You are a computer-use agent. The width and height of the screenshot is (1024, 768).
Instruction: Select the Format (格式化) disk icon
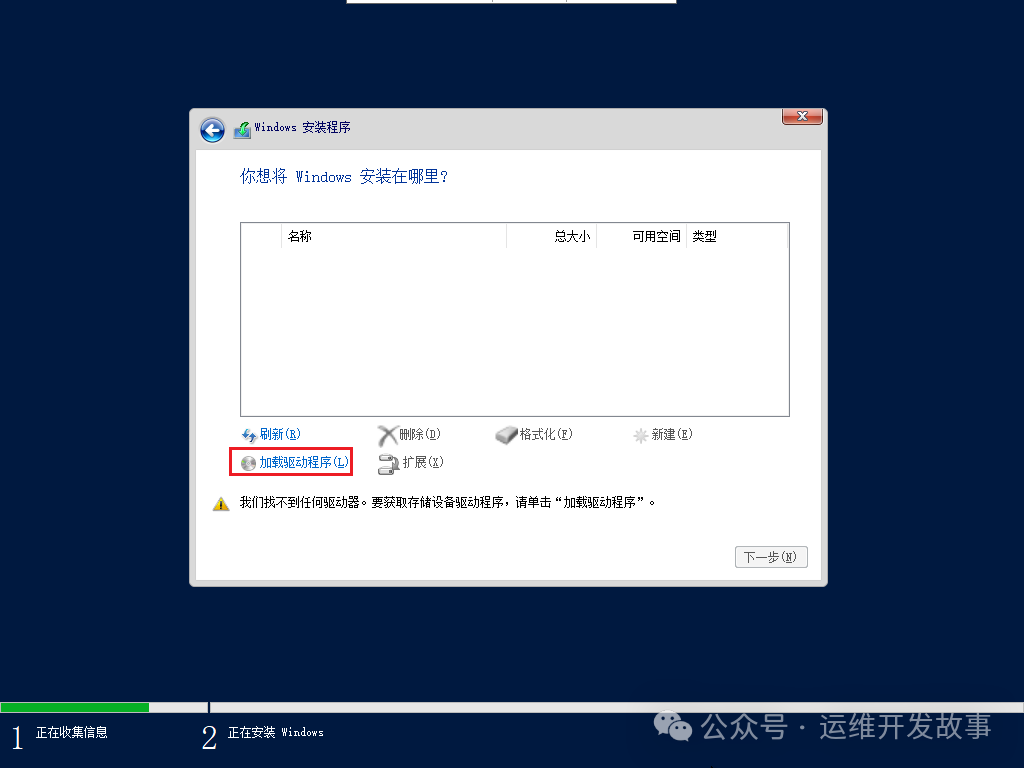[505, 434]
